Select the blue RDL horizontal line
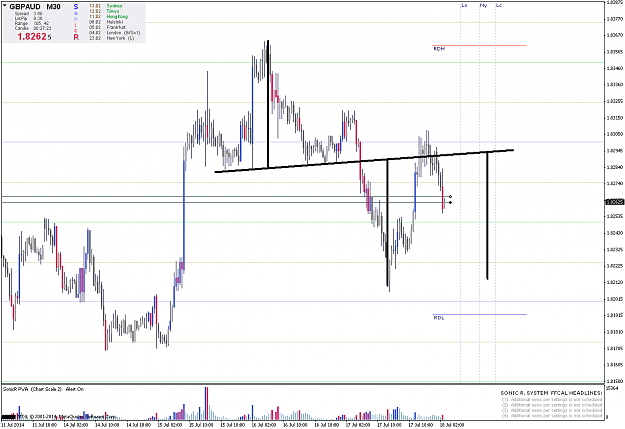625x429 pixels. [480, 315]
